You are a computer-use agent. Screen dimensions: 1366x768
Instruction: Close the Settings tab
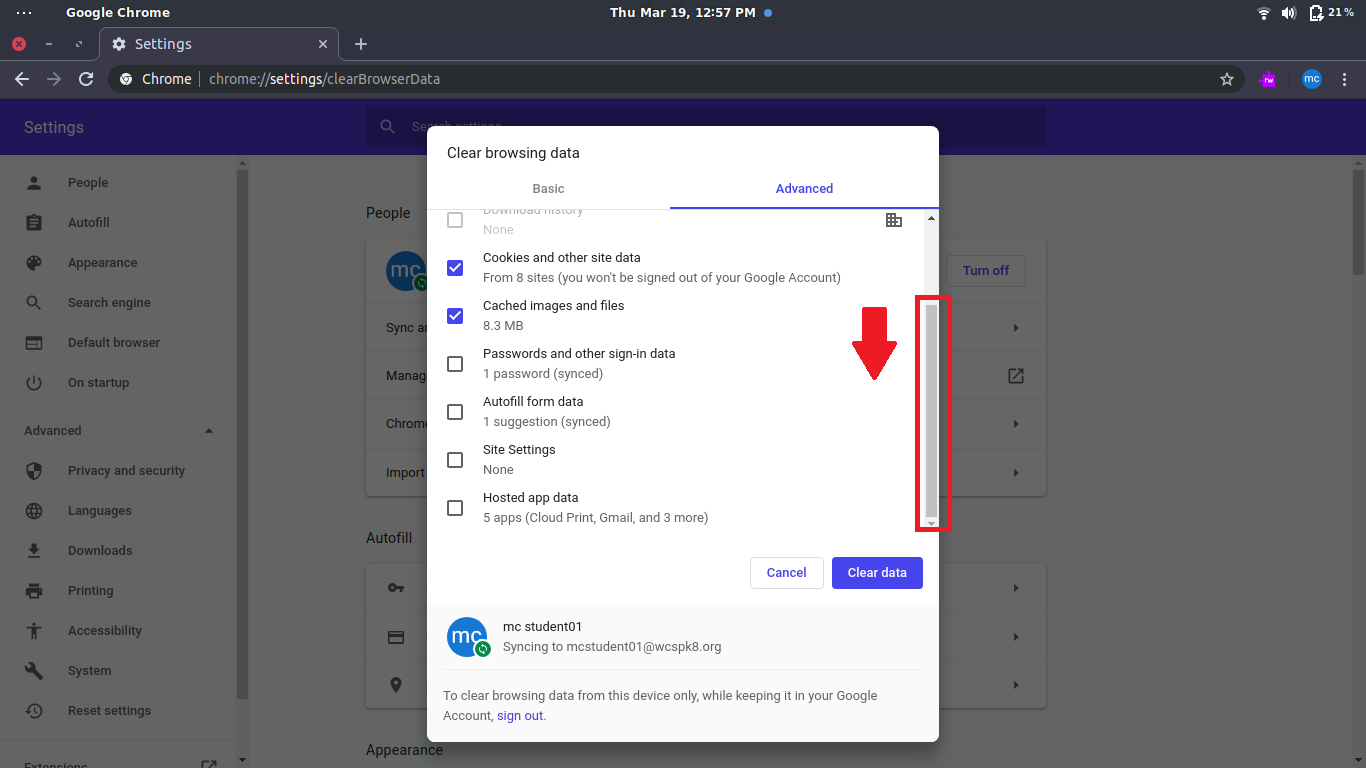[323, 44]
